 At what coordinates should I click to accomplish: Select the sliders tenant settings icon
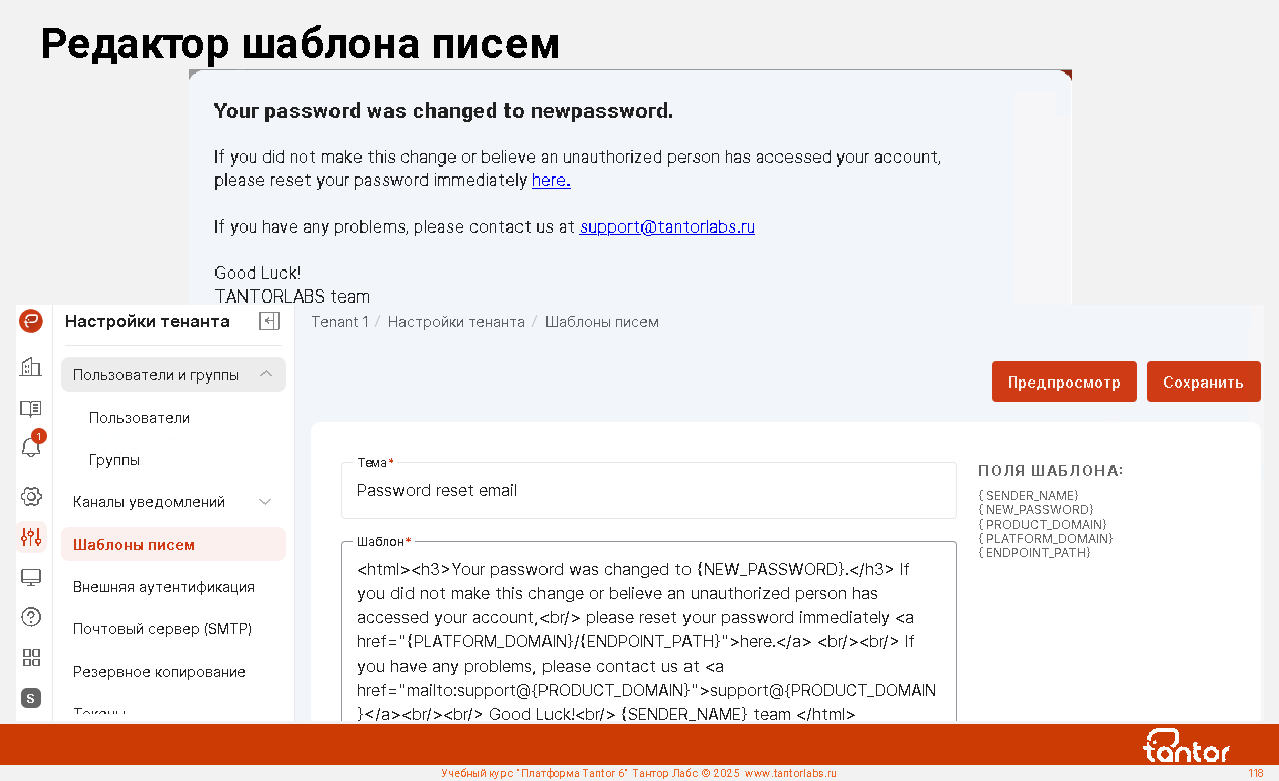[x=31, y=537]
